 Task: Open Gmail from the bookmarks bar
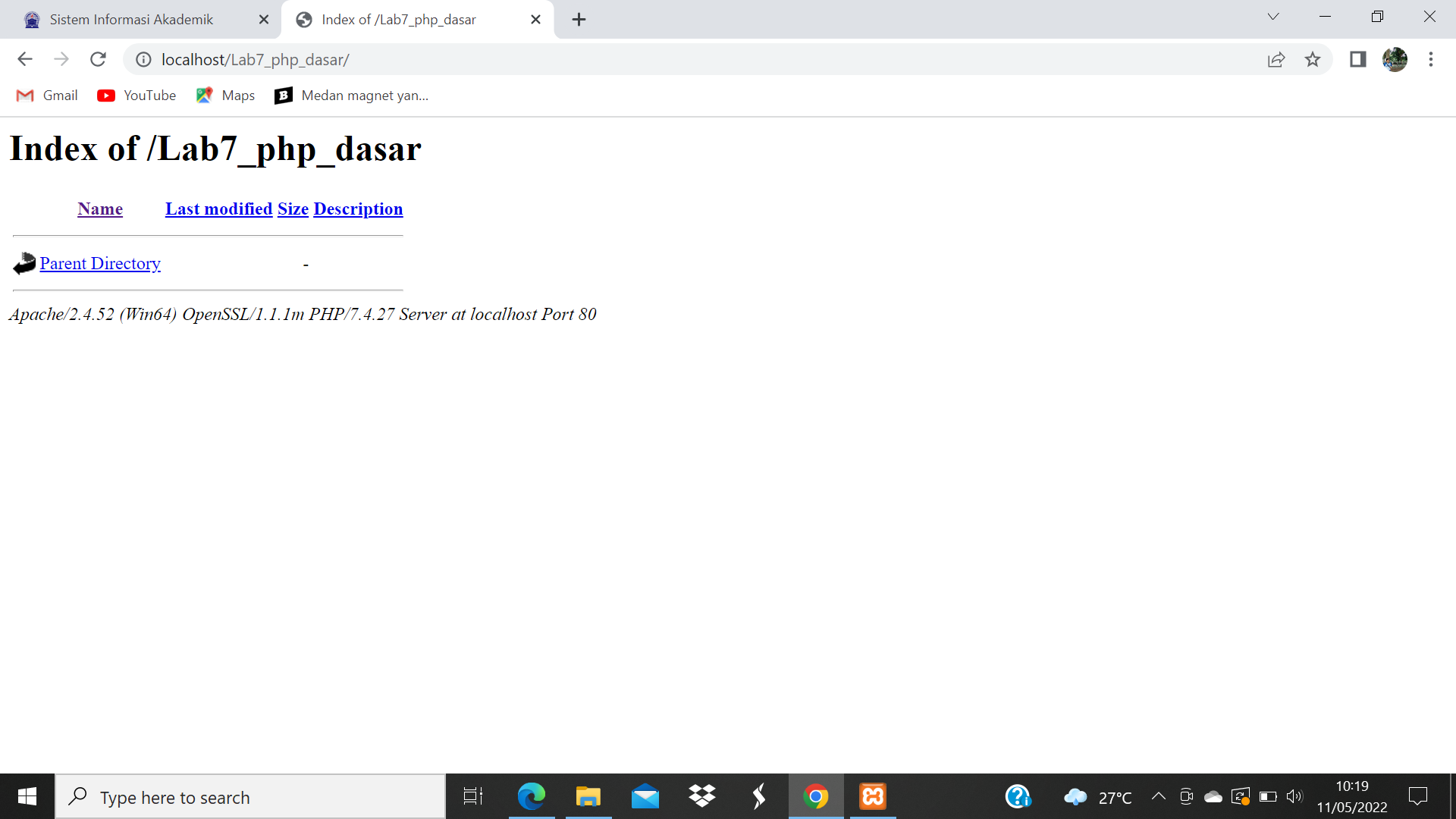coord(46,95)
